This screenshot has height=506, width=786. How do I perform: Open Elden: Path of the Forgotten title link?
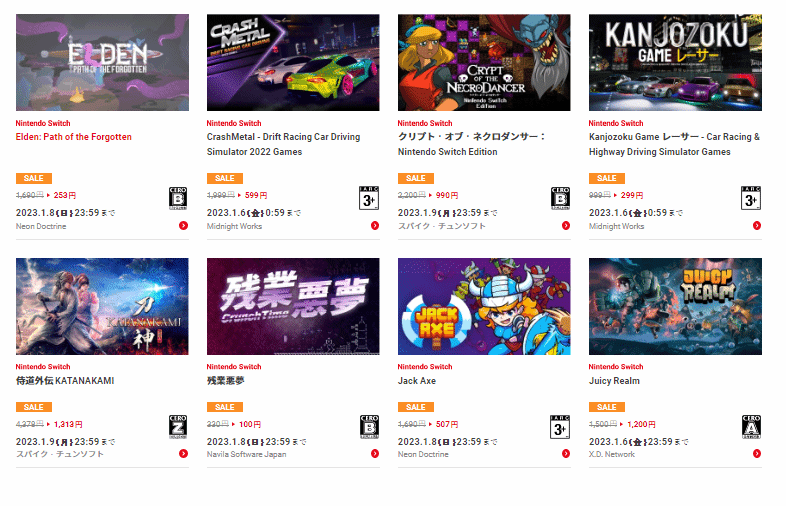pos(74,137)
